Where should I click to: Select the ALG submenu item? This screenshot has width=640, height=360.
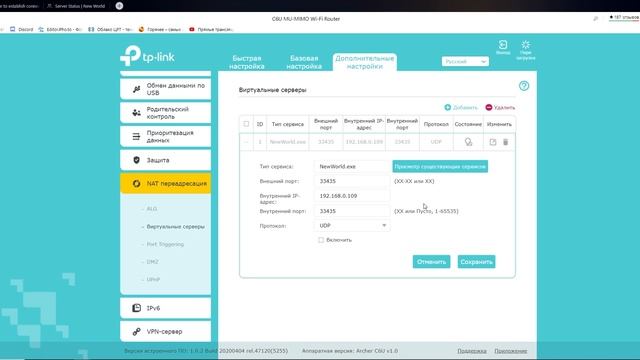click(151, 209)
